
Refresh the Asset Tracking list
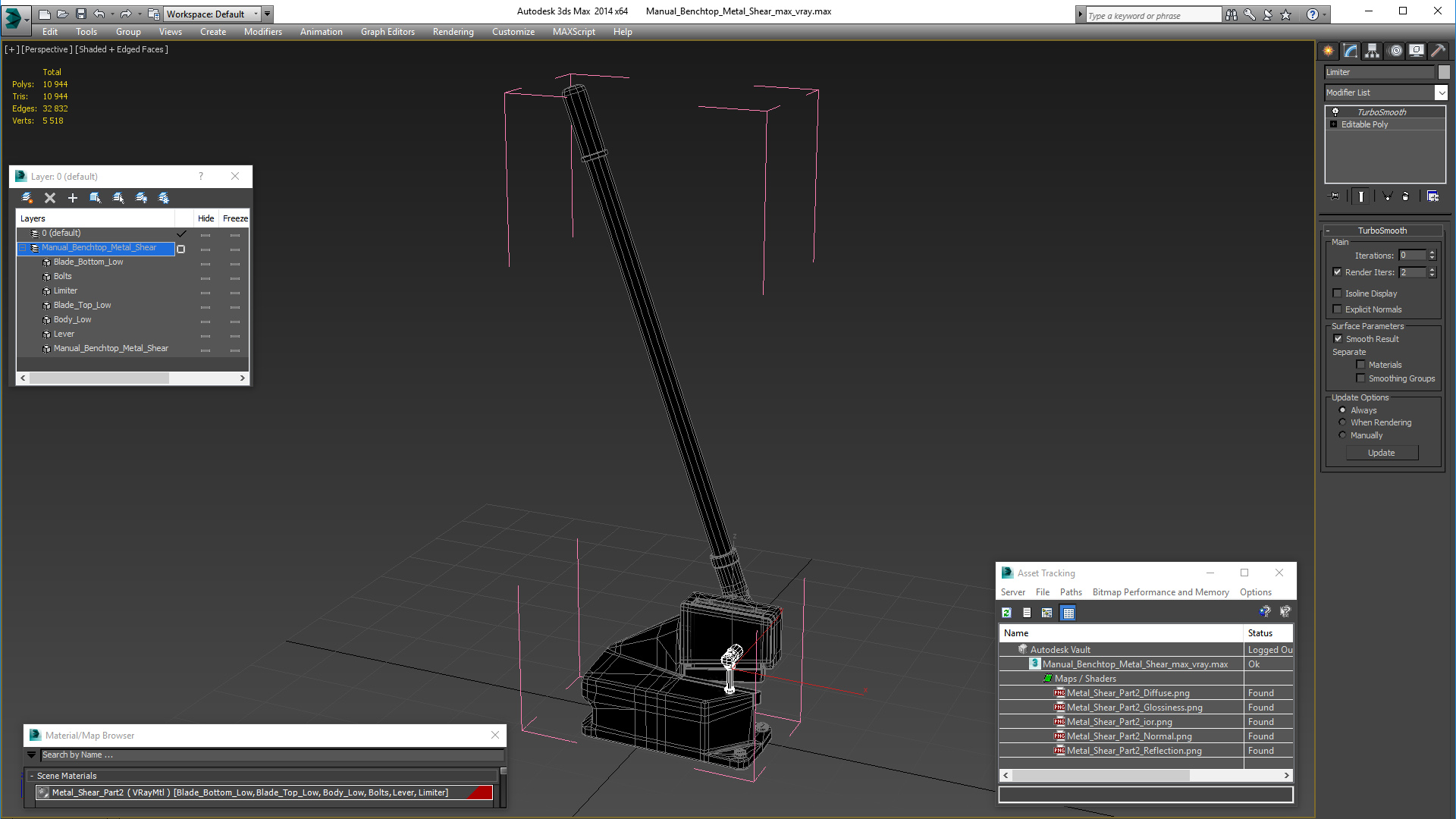point(1006,613)
